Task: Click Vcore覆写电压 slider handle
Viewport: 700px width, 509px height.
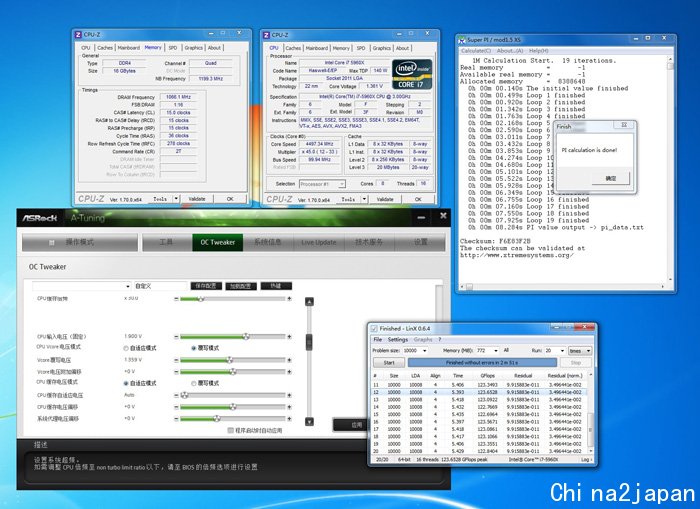Action: tap(229, 360)
